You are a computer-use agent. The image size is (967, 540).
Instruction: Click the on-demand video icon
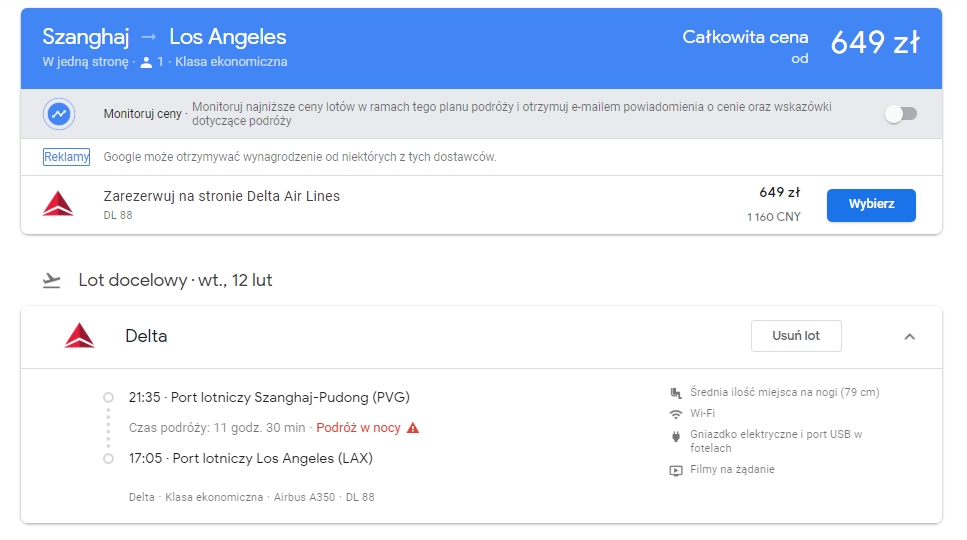(676, 471)
